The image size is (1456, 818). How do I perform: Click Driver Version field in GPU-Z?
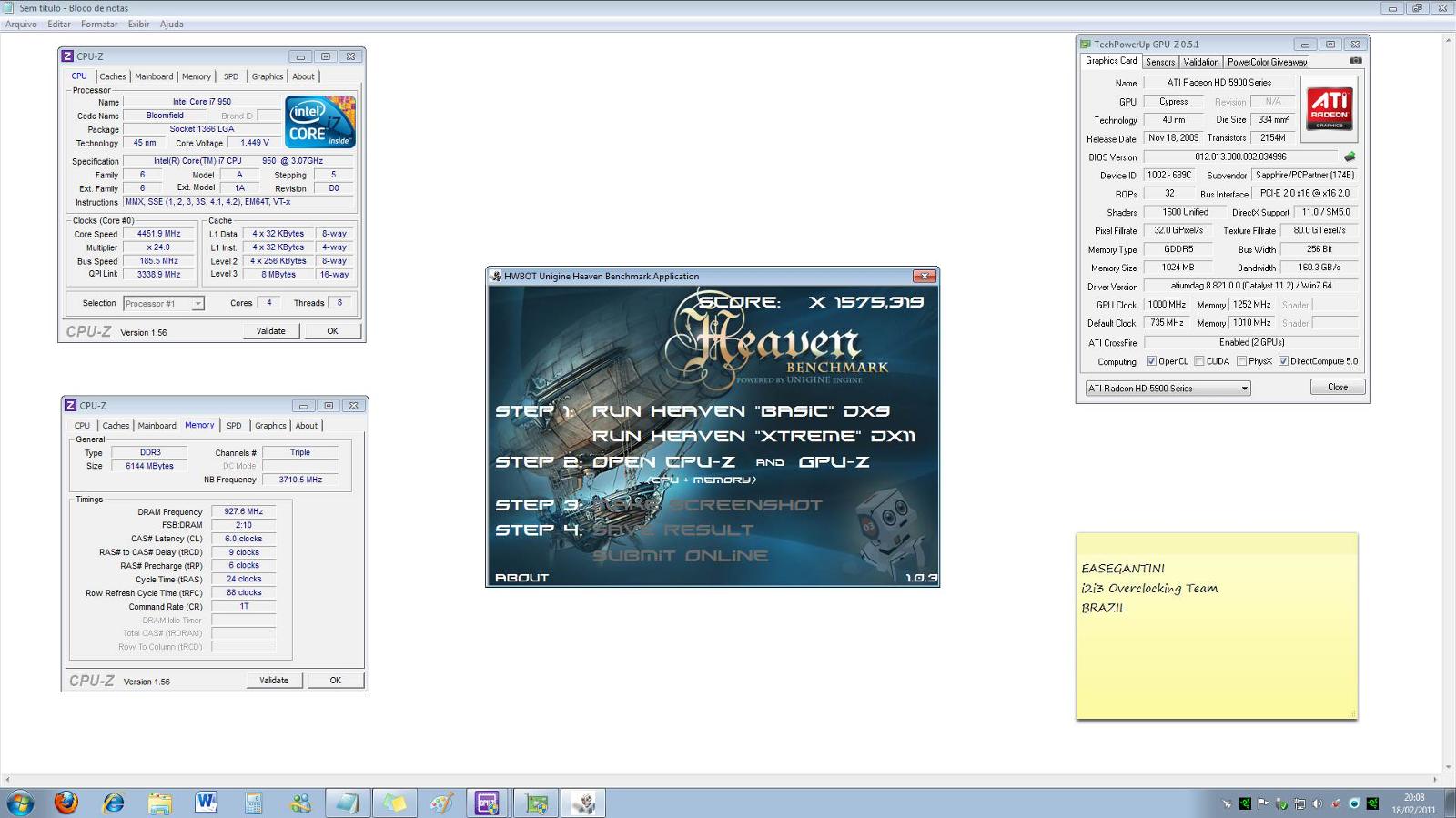click(x=1250, y=286)
